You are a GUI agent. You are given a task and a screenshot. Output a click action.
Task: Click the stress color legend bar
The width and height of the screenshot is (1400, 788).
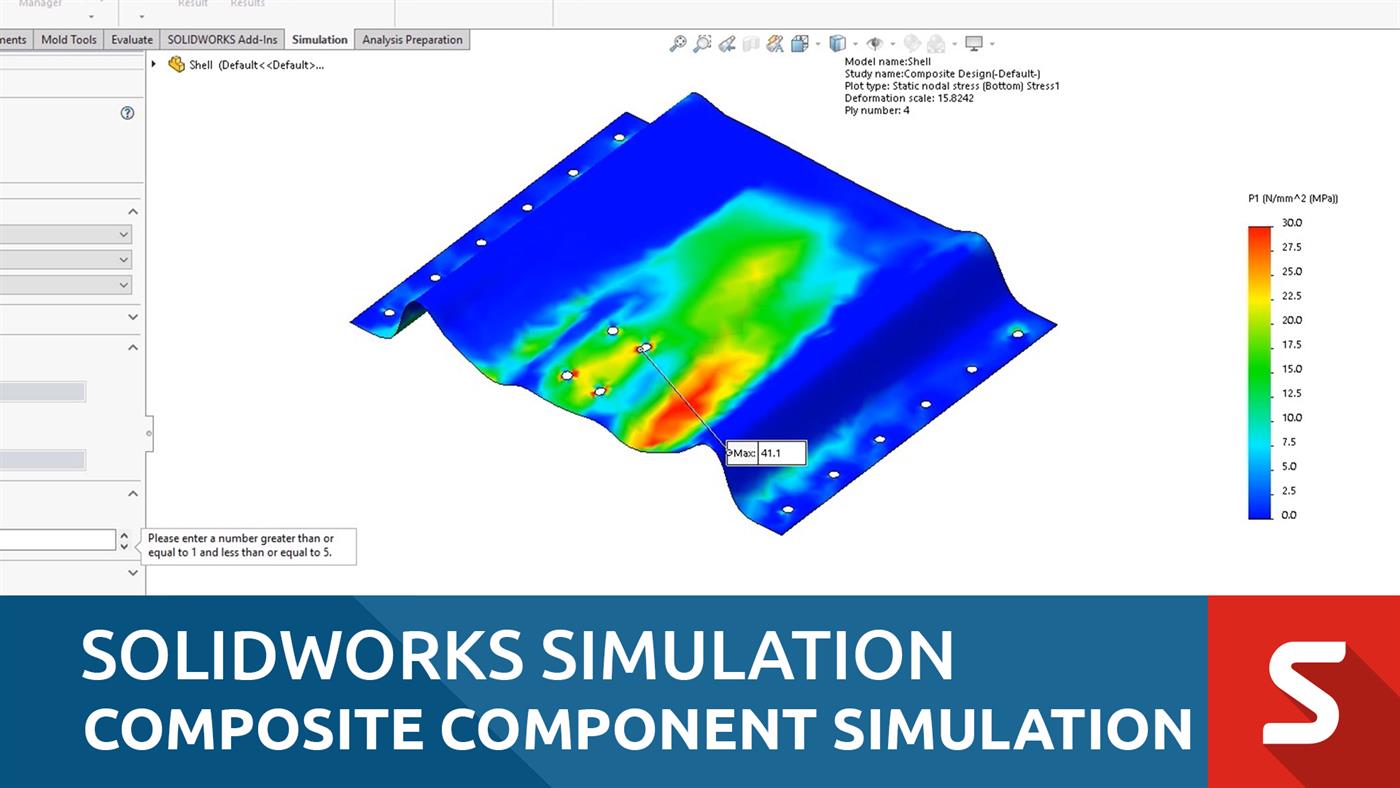1259,372
